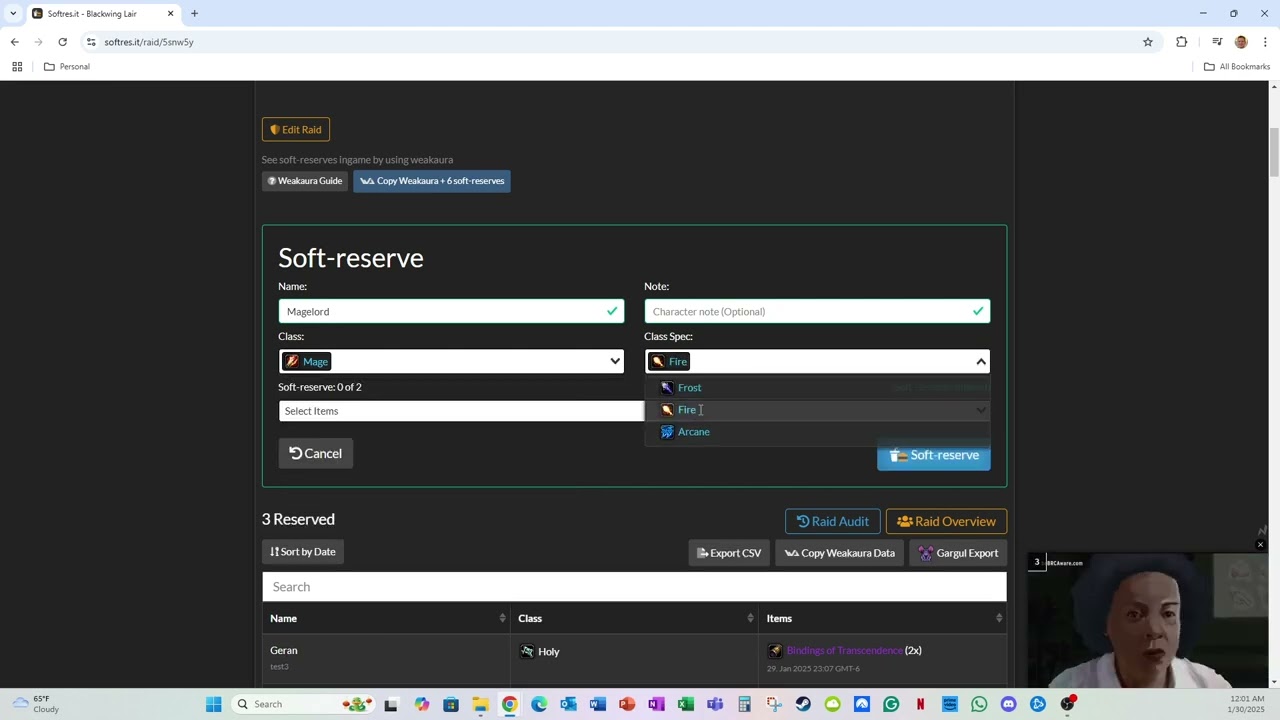Sort reserves by date
The image size is (1280, 720).
point(303,552)
